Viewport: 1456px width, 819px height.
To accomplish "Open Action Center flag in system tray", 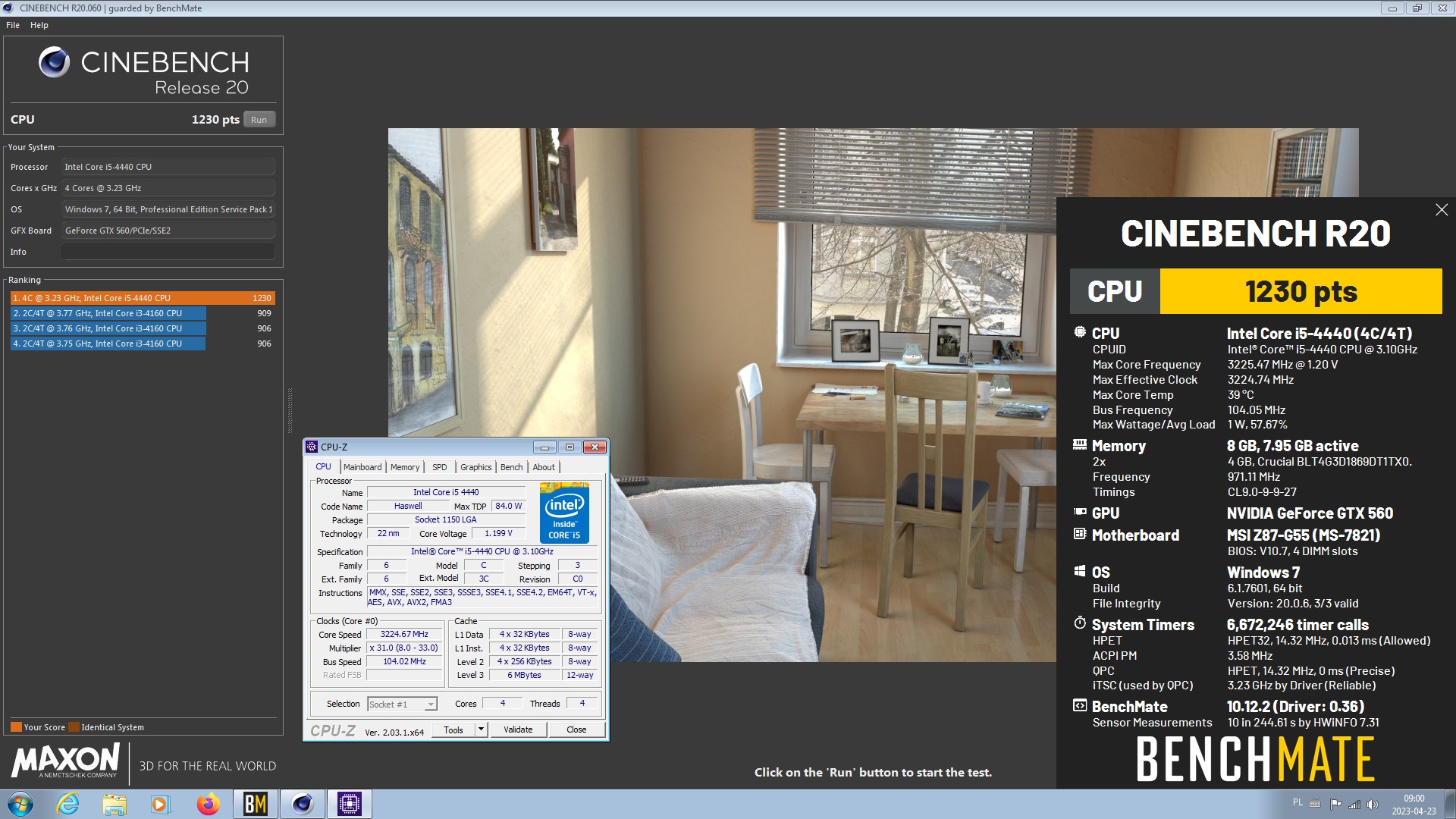I will pos(1335,804).
